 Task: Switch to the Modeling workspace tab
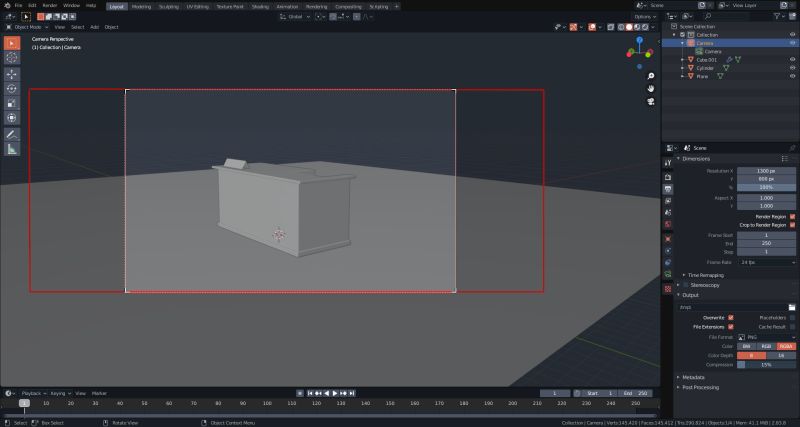pos(141,7)
